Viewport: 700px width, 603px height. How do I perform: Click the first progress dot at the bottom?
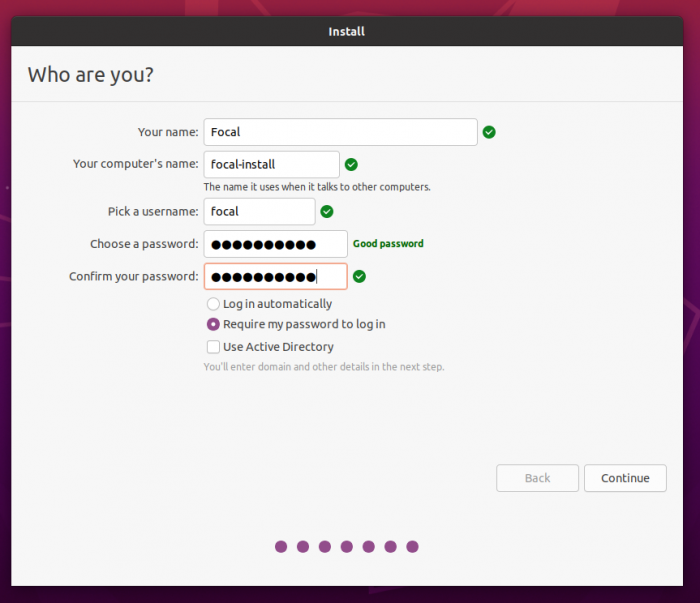click(x=281, y=547)
